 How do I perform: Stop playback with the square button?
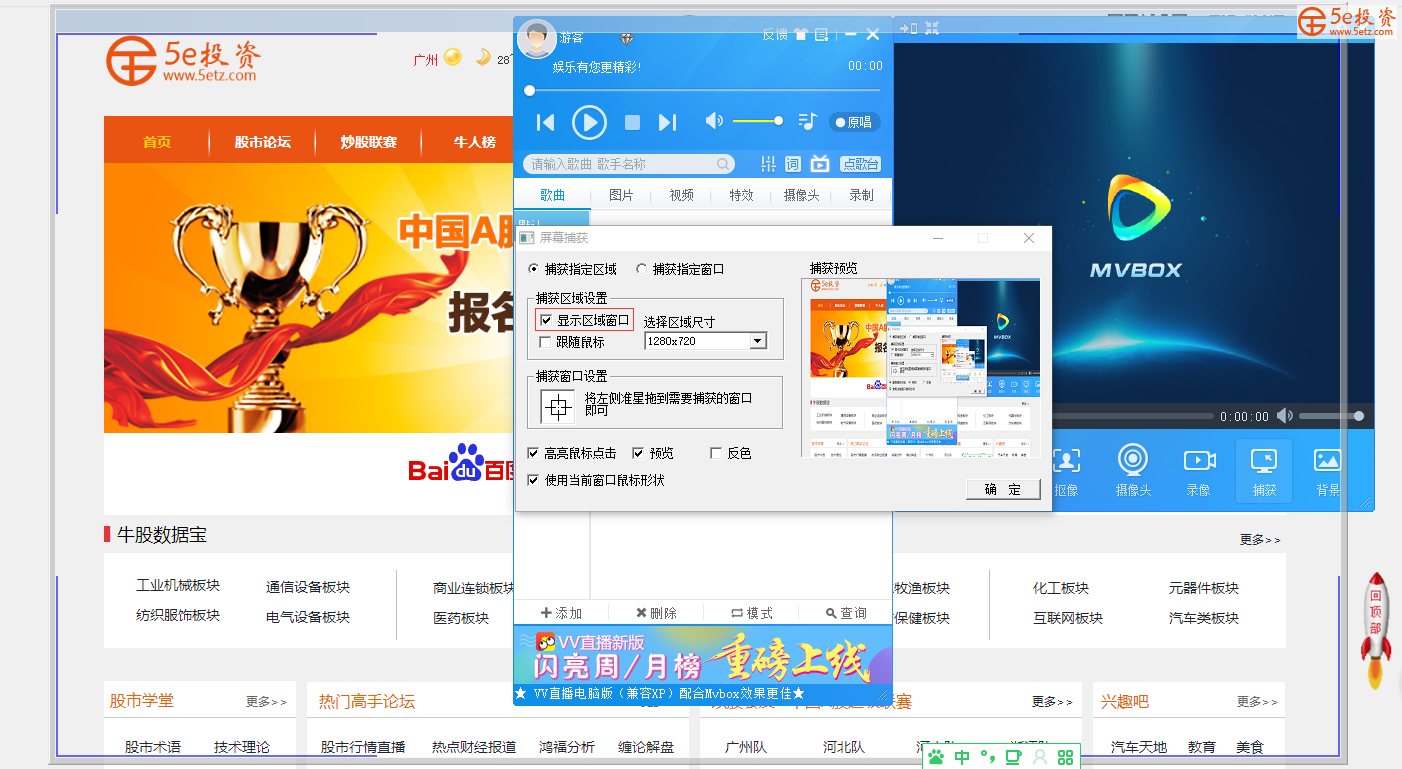coord(632,122)
